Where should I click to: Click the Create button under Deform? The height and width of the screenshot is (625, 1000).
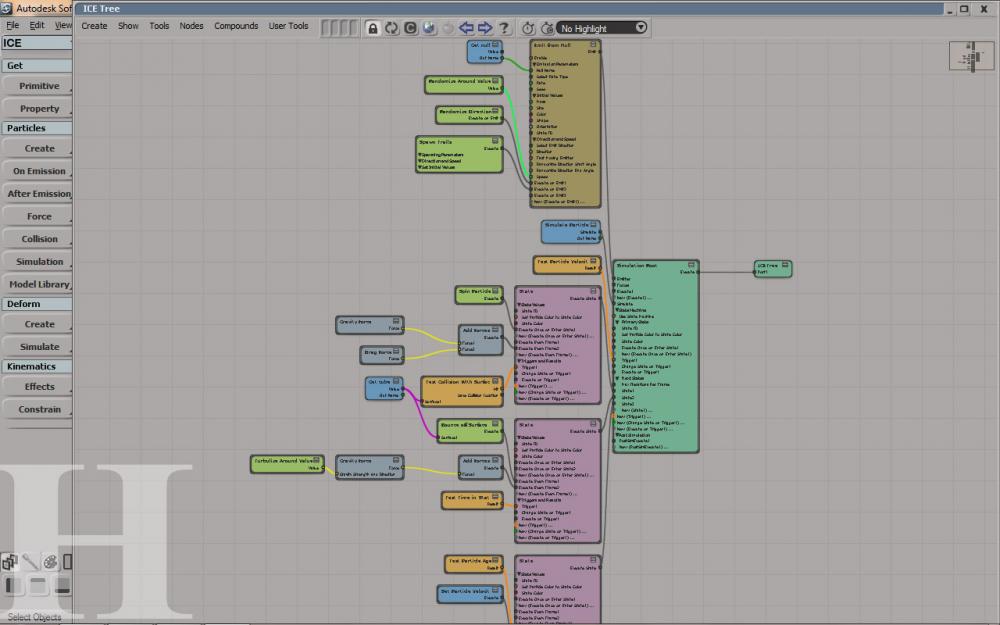[x=38, y=325]
